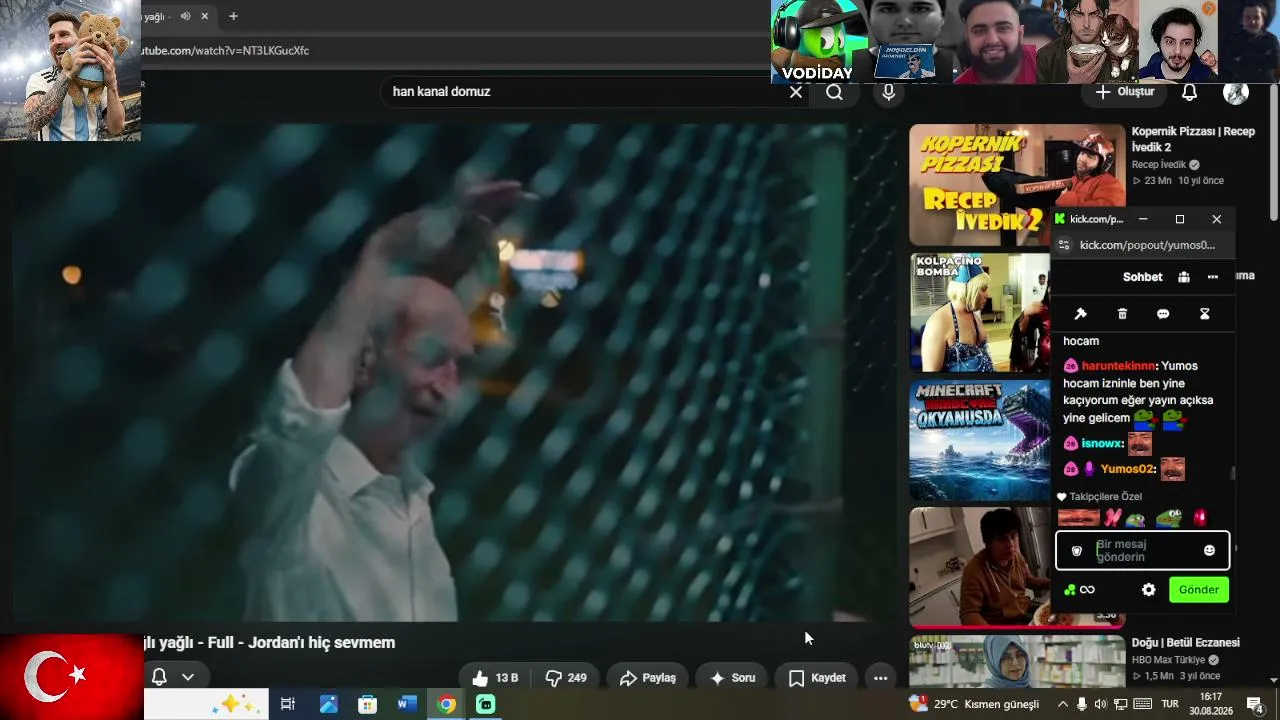1280x720 pixels.
Task: Clear the YouTube search query
Action: 796,92
